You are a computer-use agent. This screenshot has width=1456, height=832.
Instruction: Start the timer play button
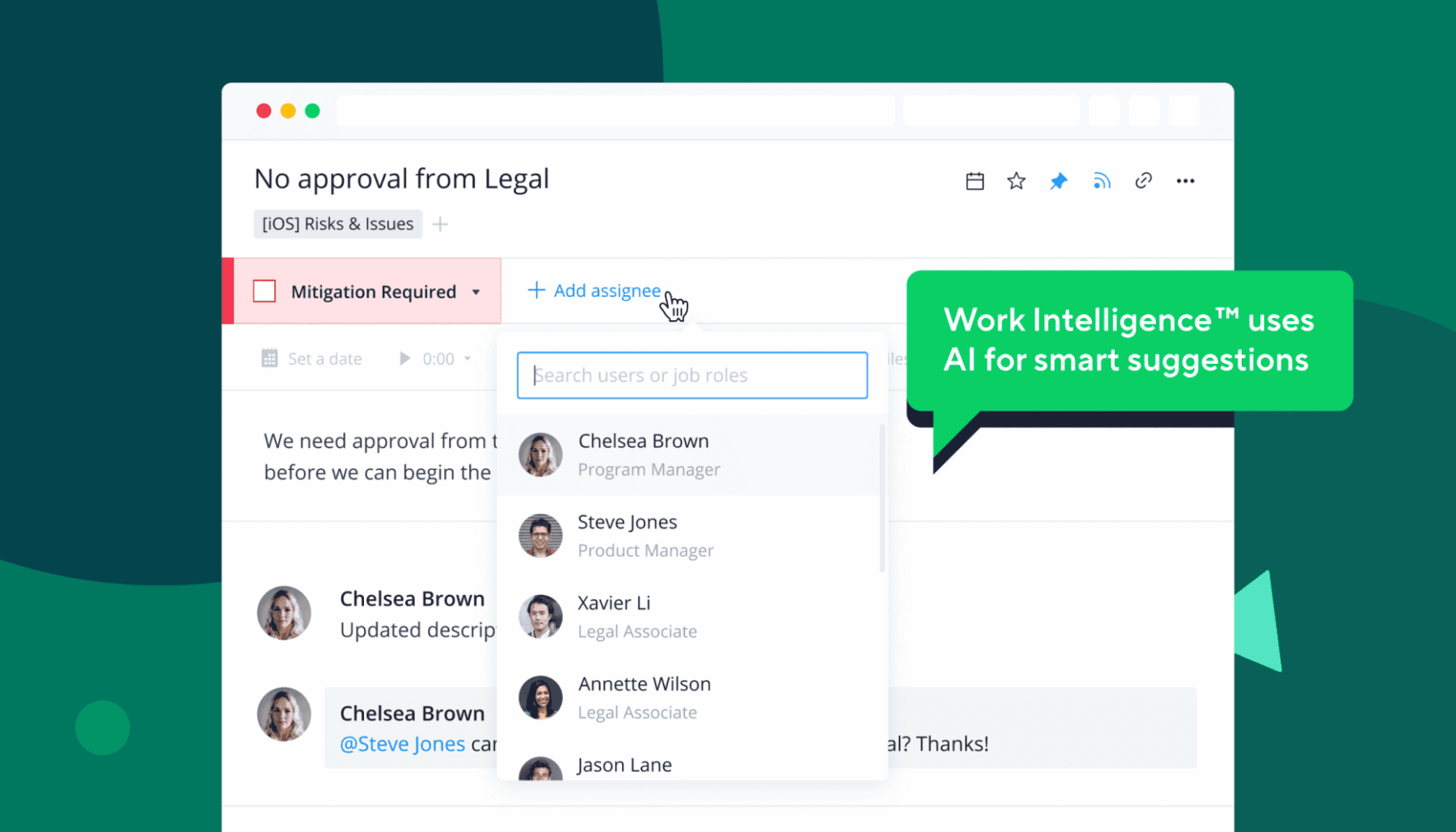[404, 358]
